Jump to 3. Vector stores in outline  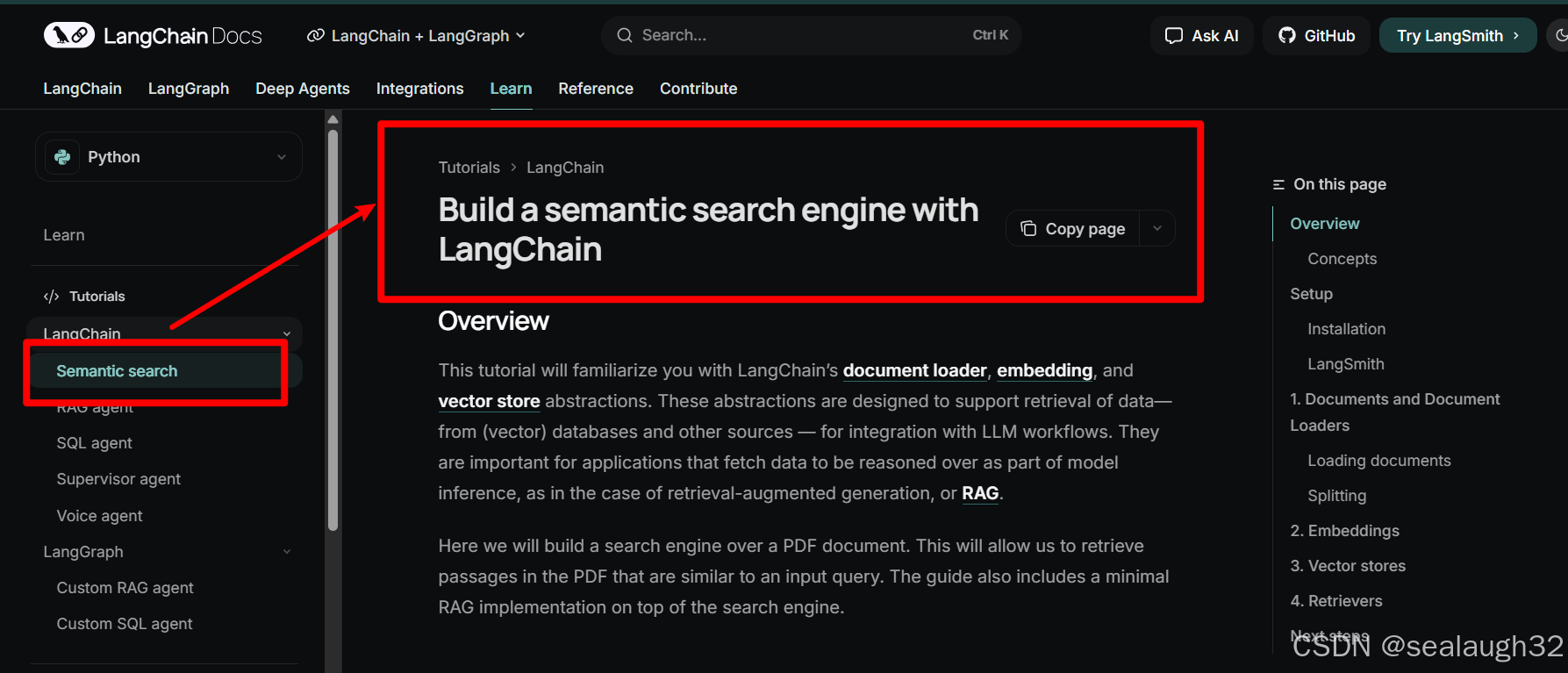[x=1348, y=566]
